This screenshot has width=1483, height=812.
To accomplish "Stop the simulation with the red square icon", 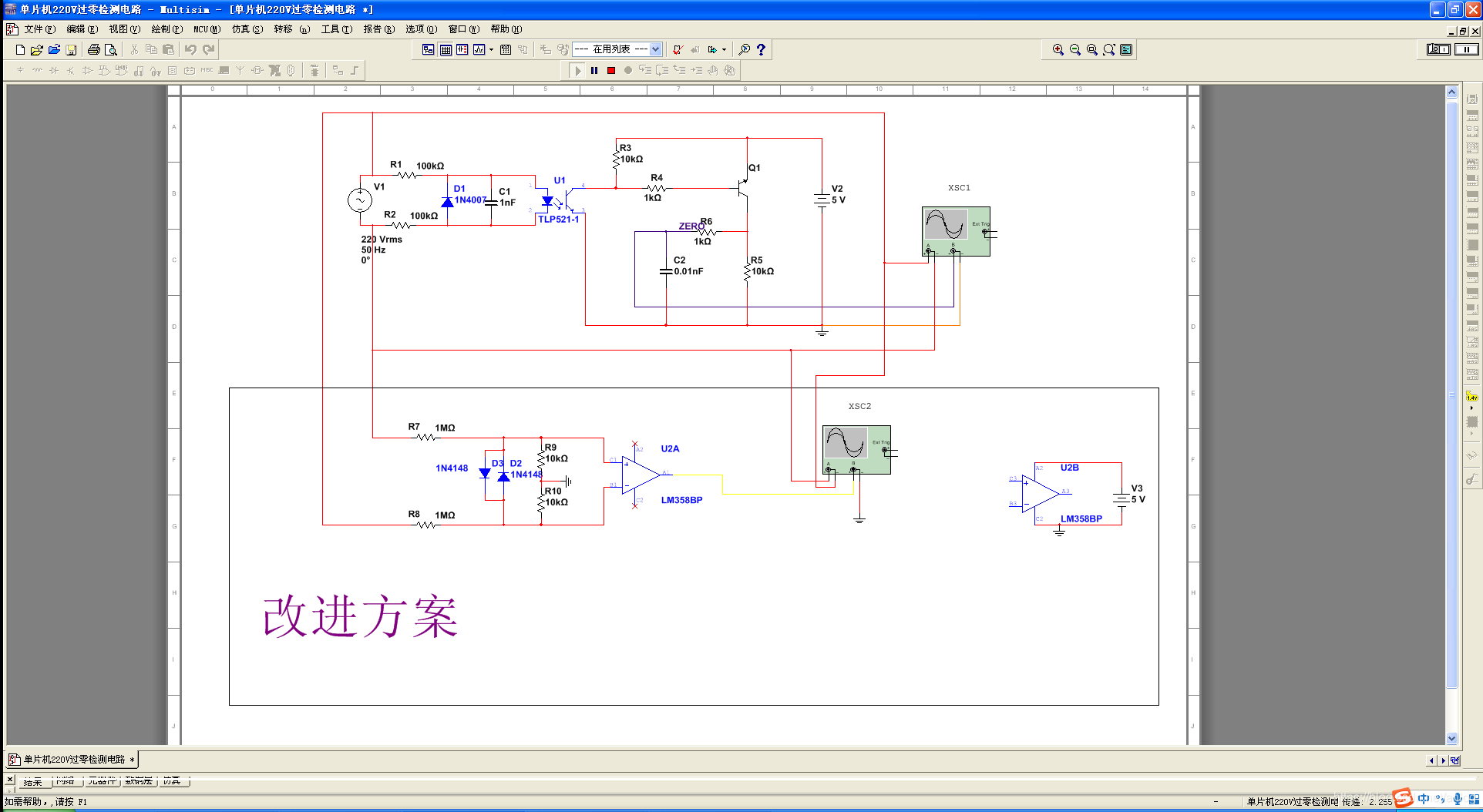I will [x=610, y=70].
